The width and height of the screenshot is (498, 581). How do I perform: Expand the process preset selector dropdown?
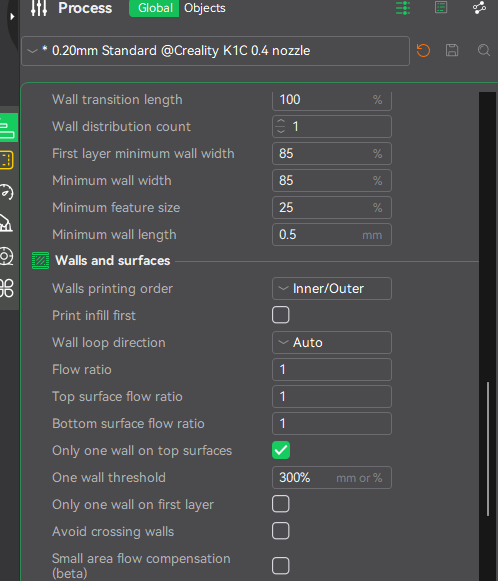point(216,51)
